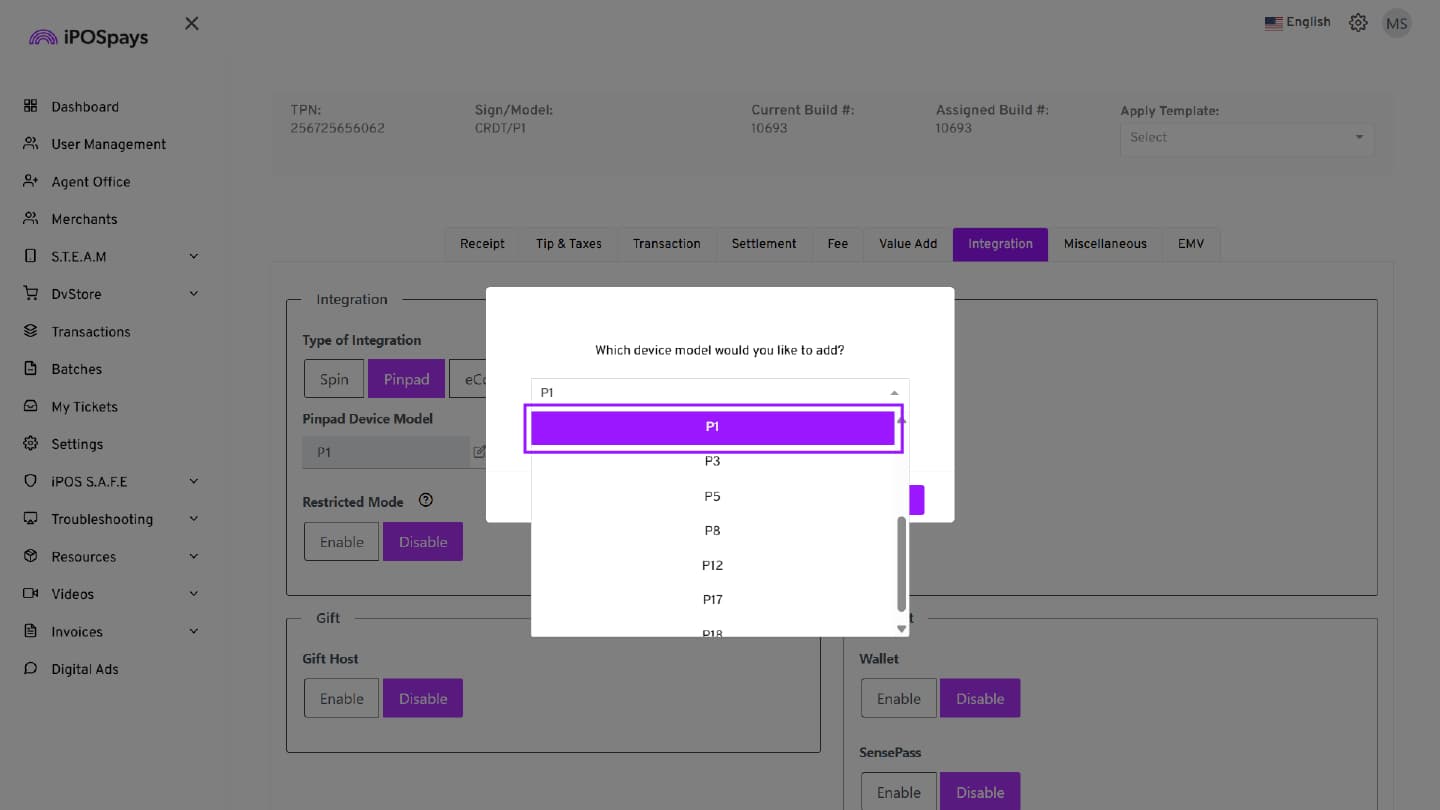This screenshot has height=810, width=1440.
Task: Click the Batches document icon in sidebar
Action: (x=30, y=369)
